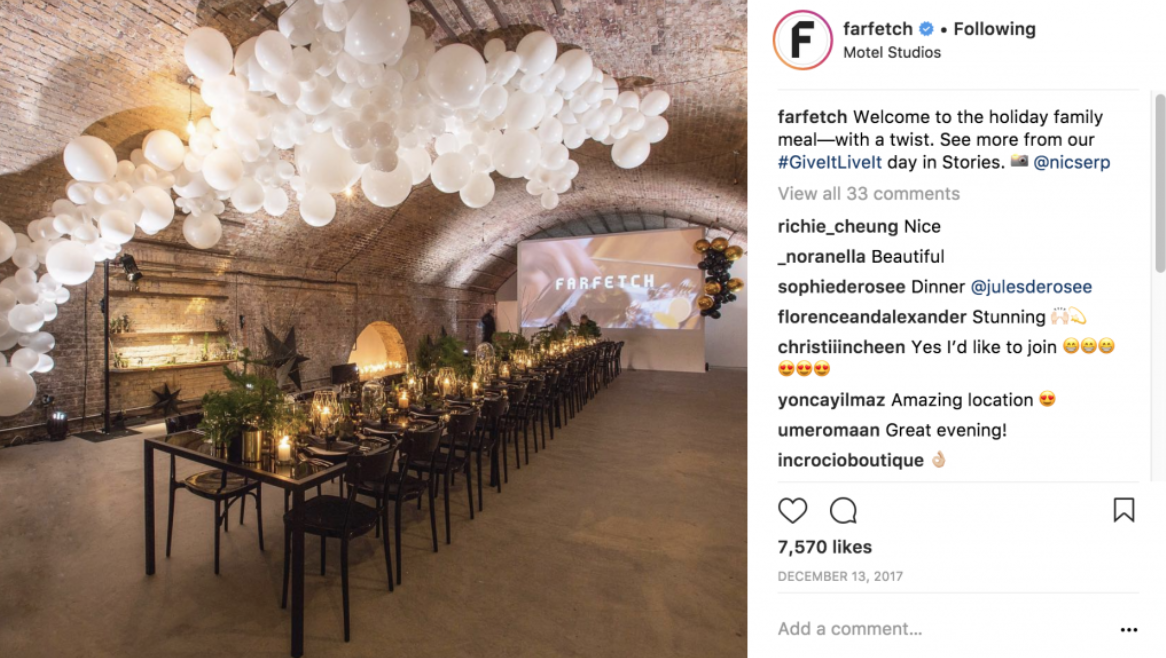Open comments via speech bubble icon
Viewport: 1166px width, 658px height.
coord(843,511)
